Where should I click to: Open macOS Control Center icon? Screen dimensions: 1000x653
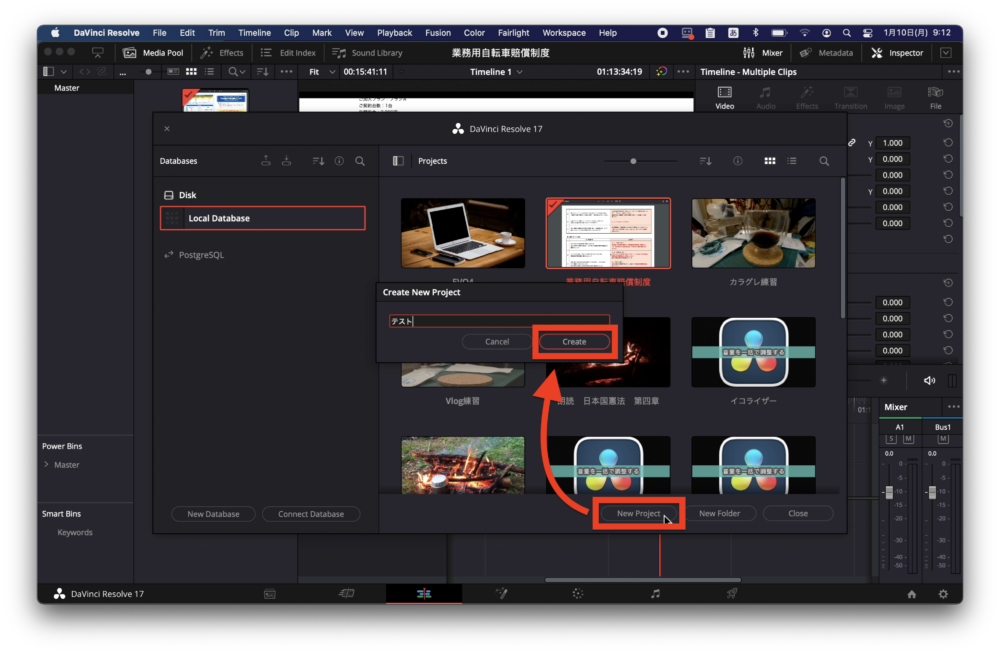click(867, 33)
